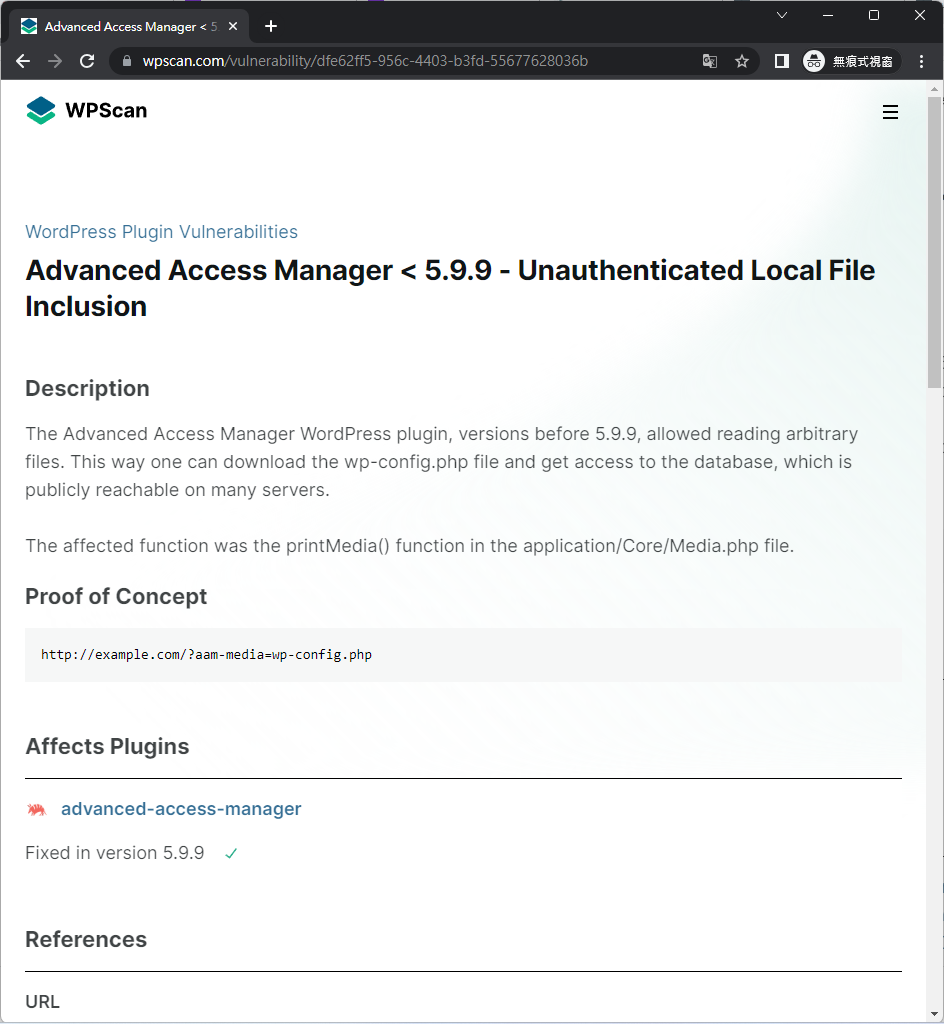
Task: Click the proof of concept URL code
Action: [206, 655]
